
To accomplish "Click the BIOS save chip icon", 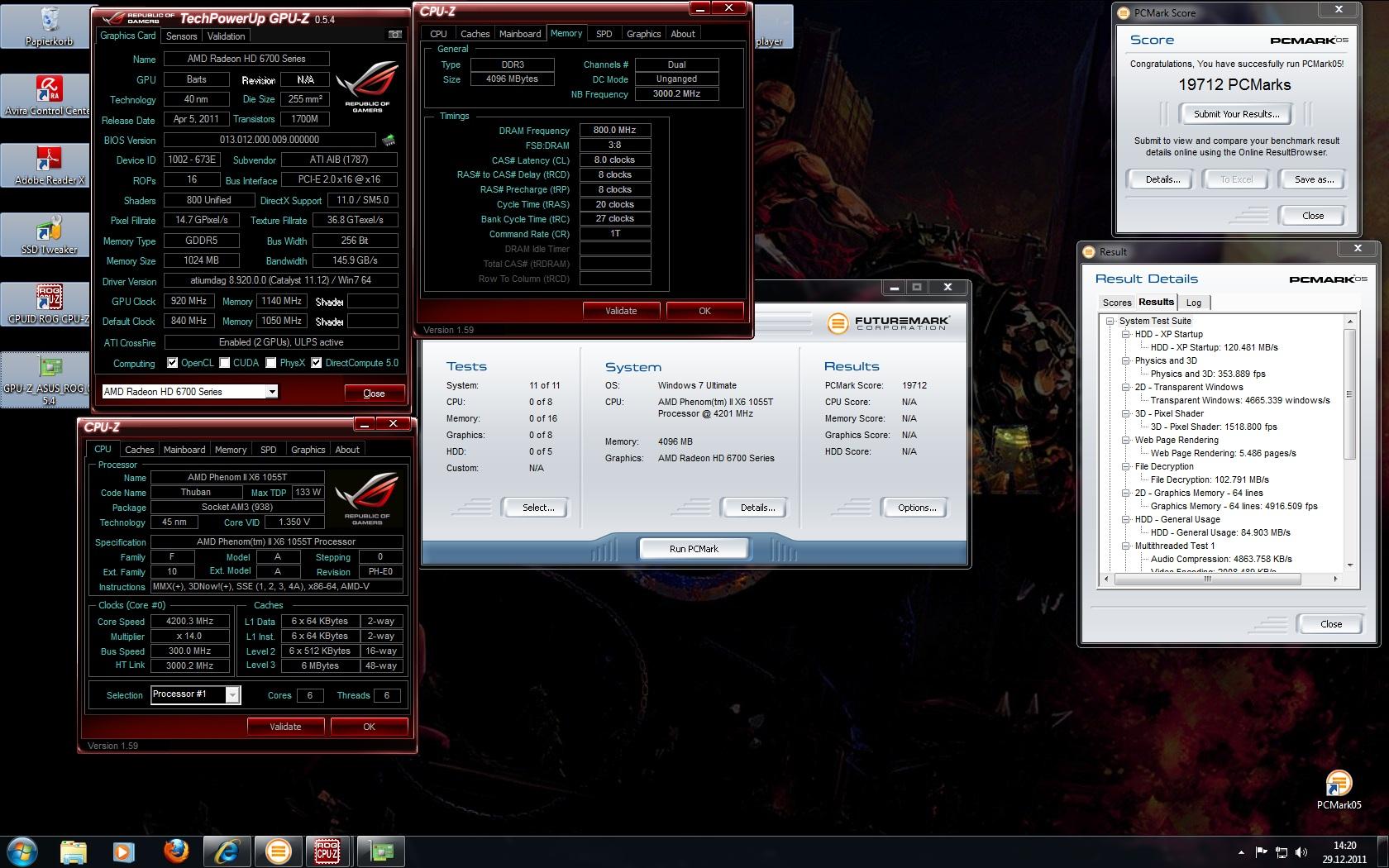I will [389, 140].
